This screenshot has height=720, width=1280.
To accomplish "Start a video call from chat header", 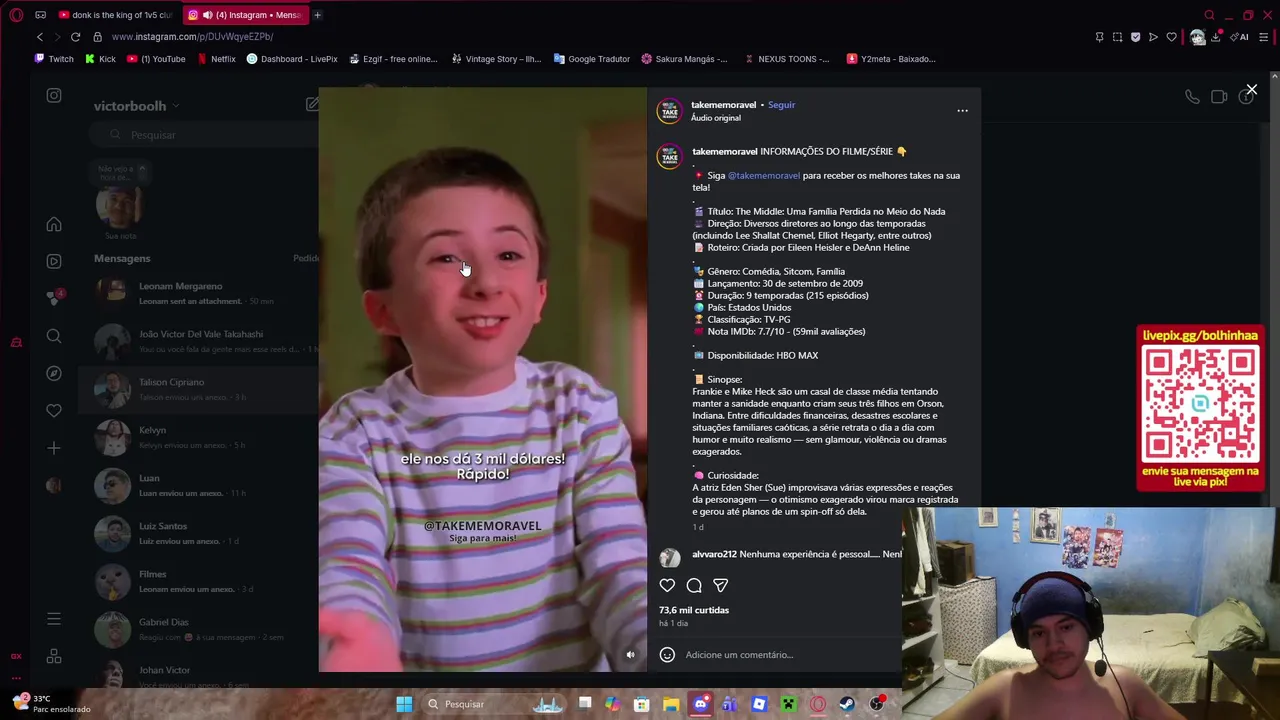I will pos(1219,97).
